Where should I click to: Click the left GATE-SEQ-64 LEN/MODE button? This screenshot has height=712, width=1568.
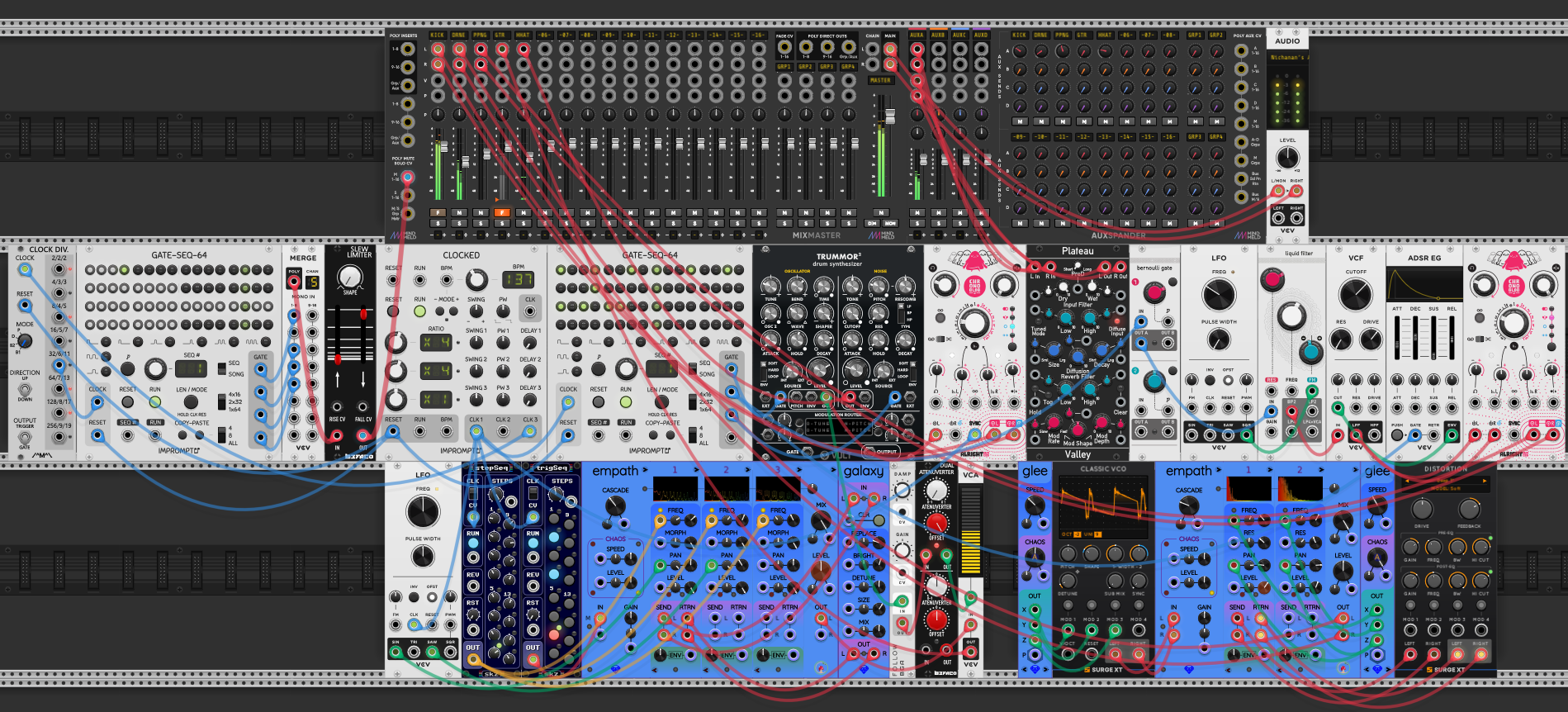(x=191, y=401)
